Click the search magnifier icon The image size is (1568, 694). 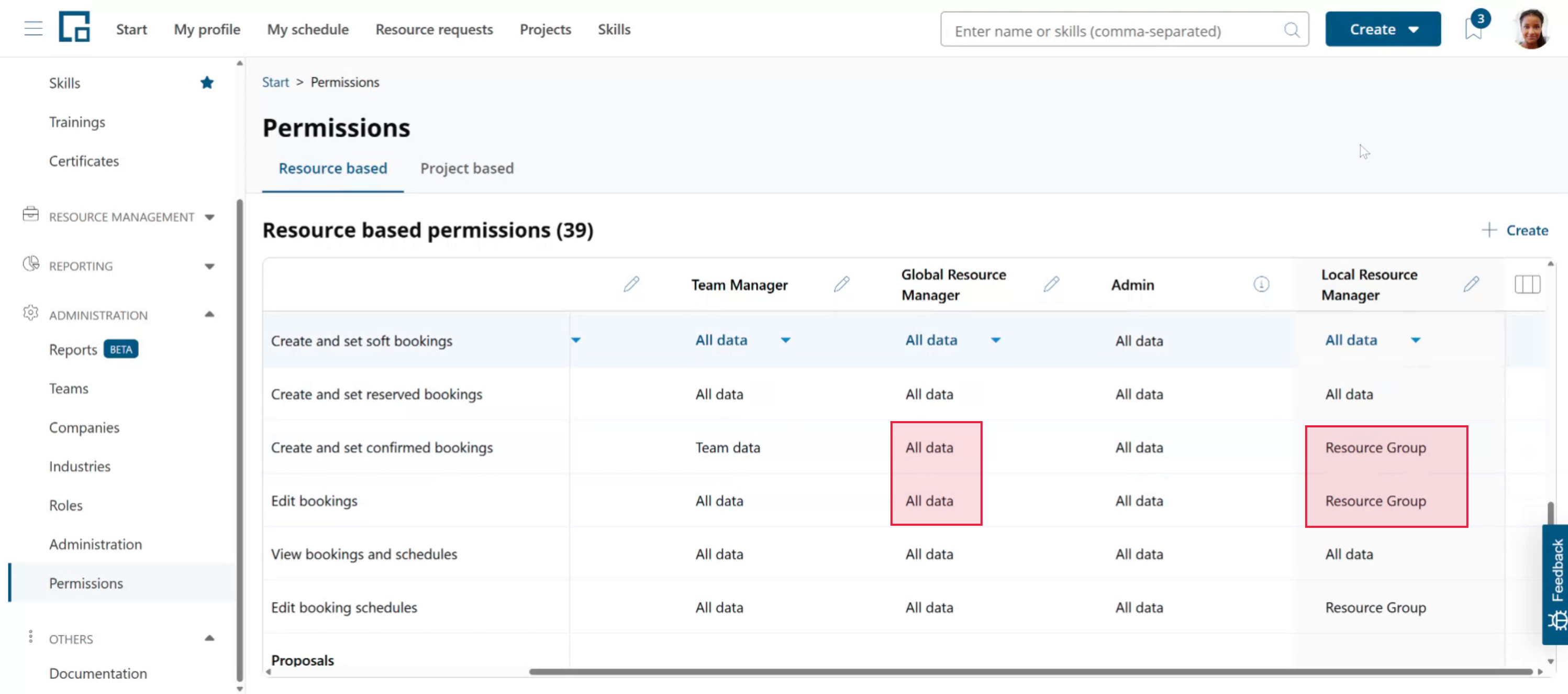(x=1291, y=30)
